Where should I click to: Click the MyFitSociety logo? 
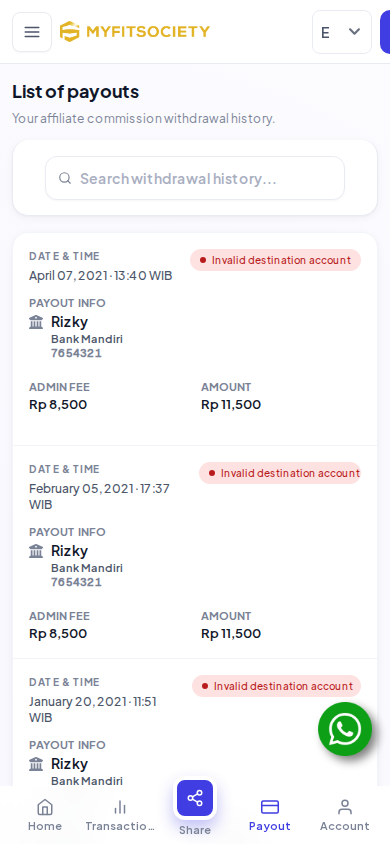(134, 32)
